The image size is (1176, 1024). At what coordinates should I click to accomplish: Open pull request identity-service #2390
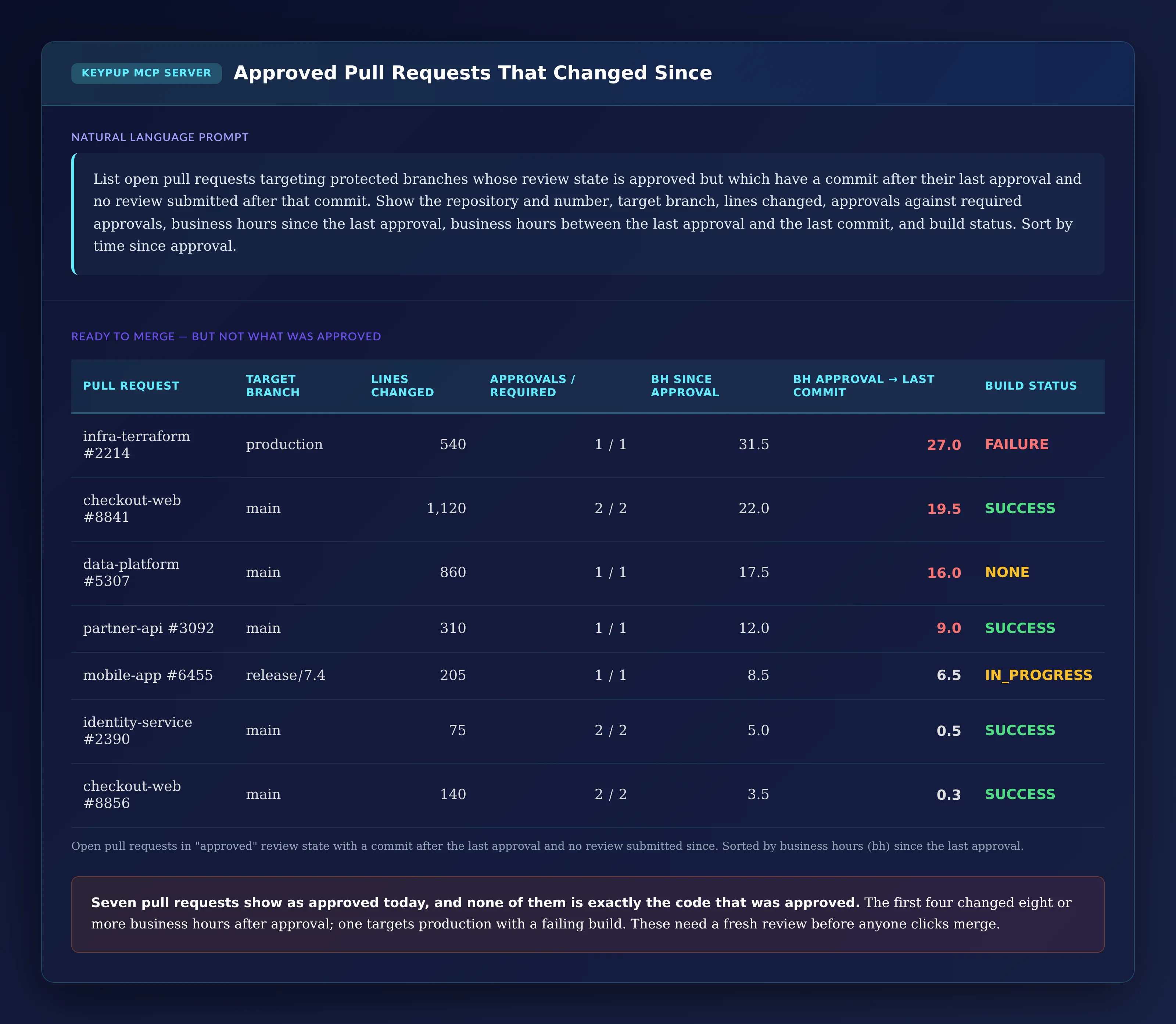click(x=138, y=730)
